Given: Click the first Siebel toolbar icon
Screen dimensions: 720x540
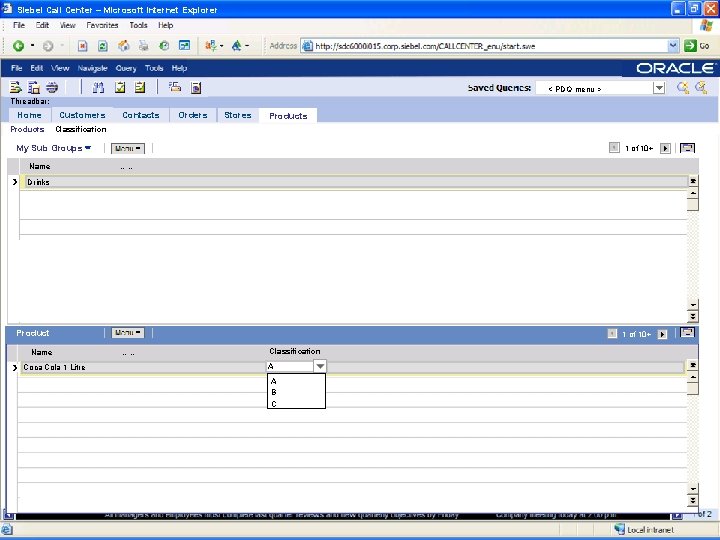Looking at the screenshot, I should tap(16, 87).
